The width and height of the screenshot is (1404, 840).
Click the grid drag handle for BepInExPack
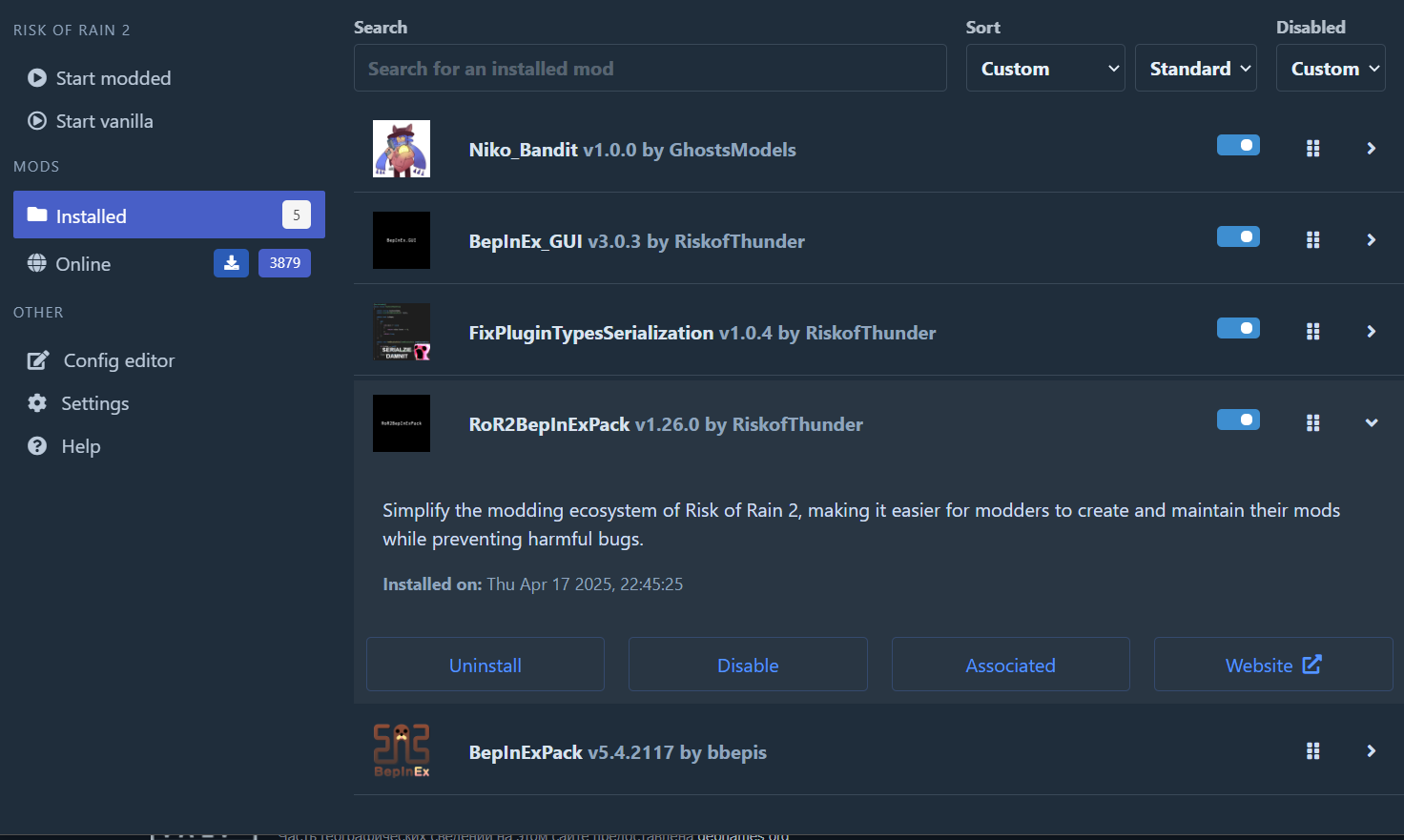(1313, 751)
